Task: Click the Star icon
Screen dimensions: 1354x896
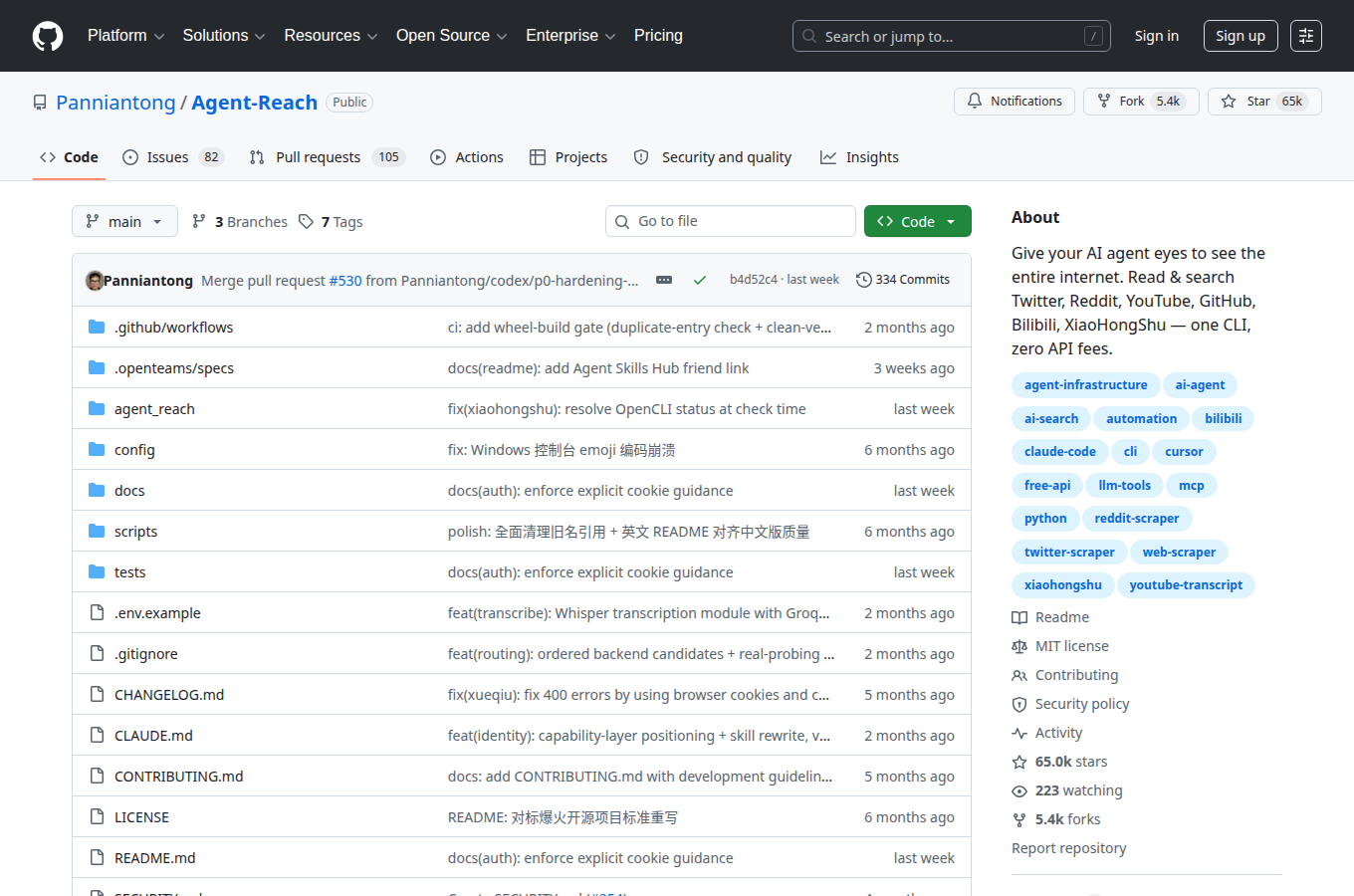Action: 1229,102
